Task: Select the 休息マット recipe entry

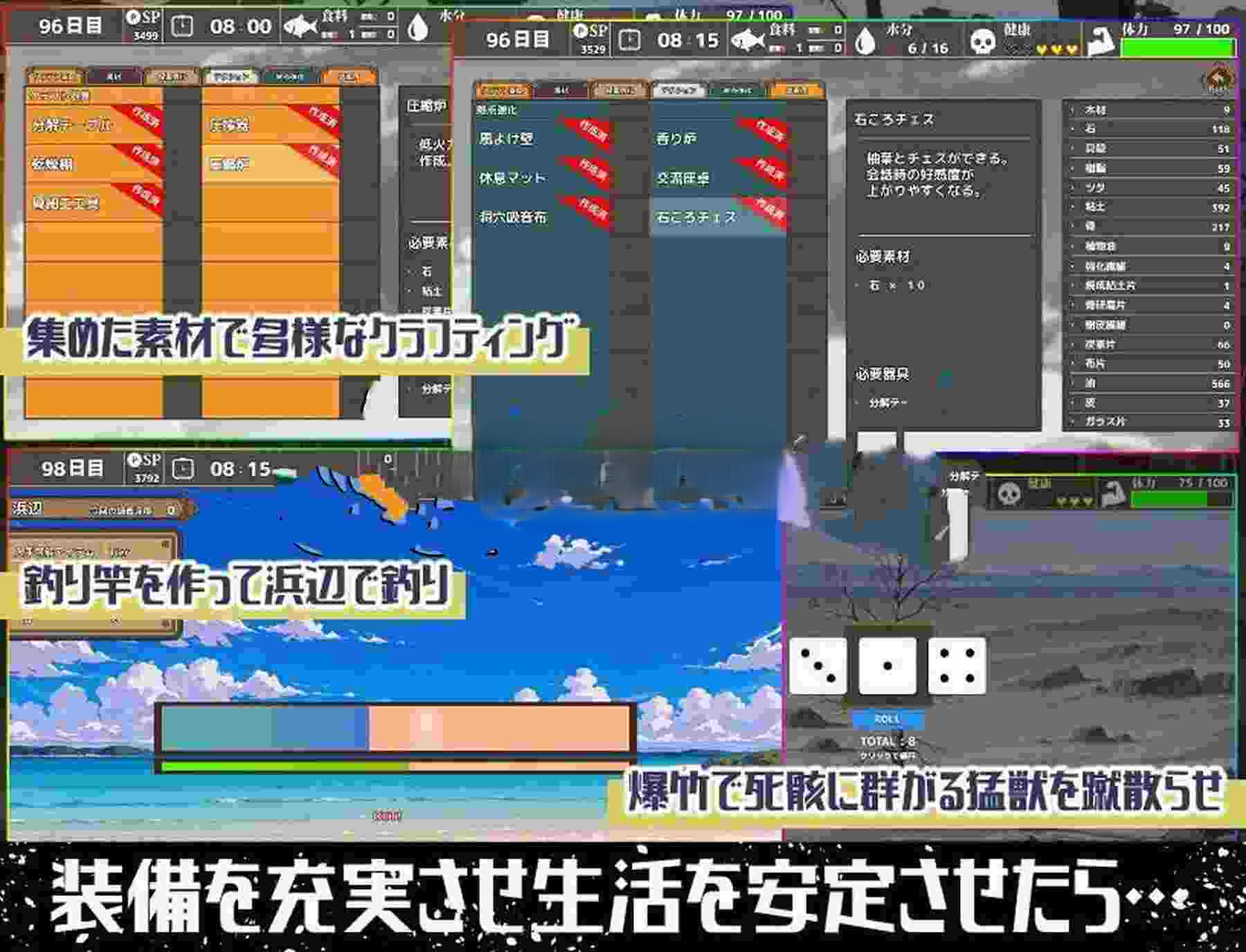Action: point(540,178)
